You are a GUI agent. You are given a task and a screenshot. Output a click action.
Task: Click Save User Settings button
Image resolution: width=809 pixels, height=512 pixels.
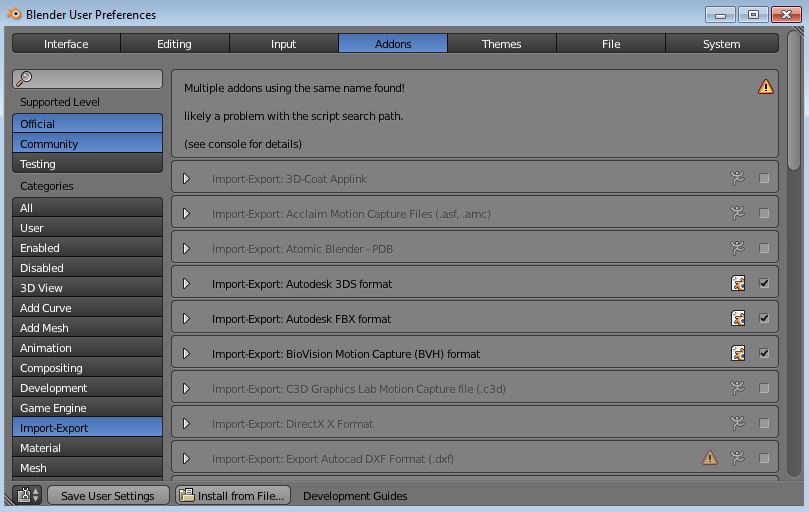click(x=108, y=495)
